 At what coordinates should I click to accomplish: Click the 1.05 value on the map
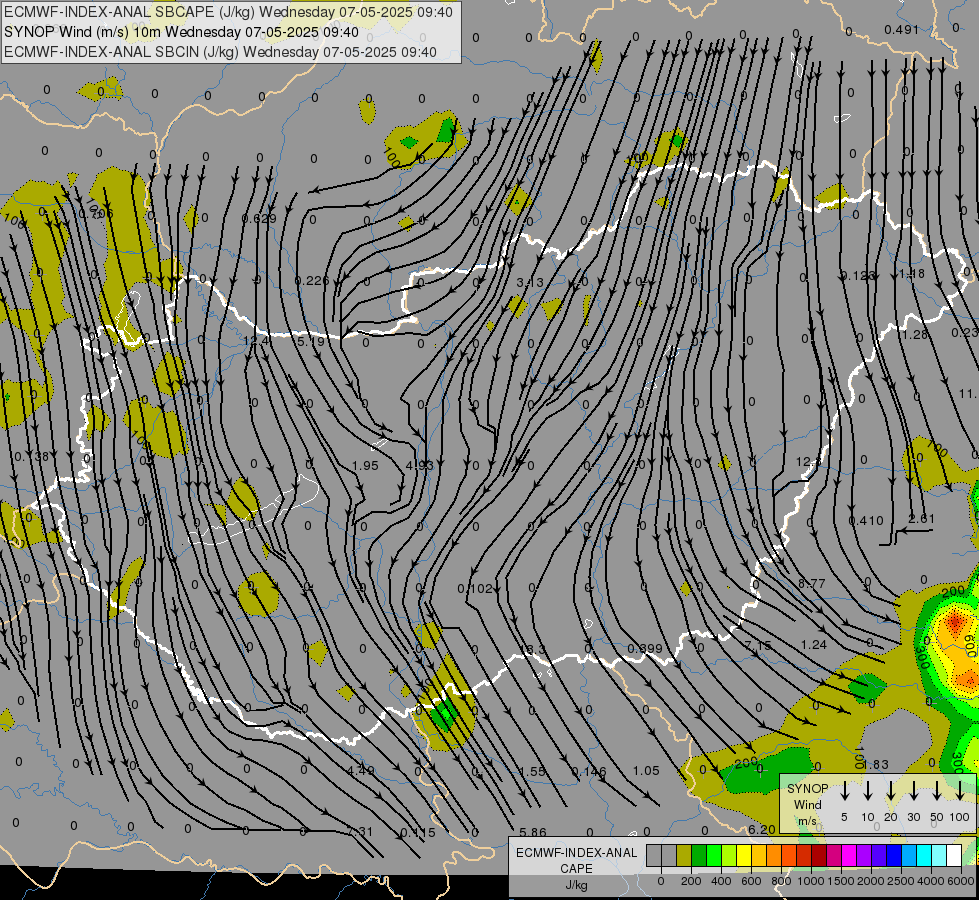tap(646, 770)
